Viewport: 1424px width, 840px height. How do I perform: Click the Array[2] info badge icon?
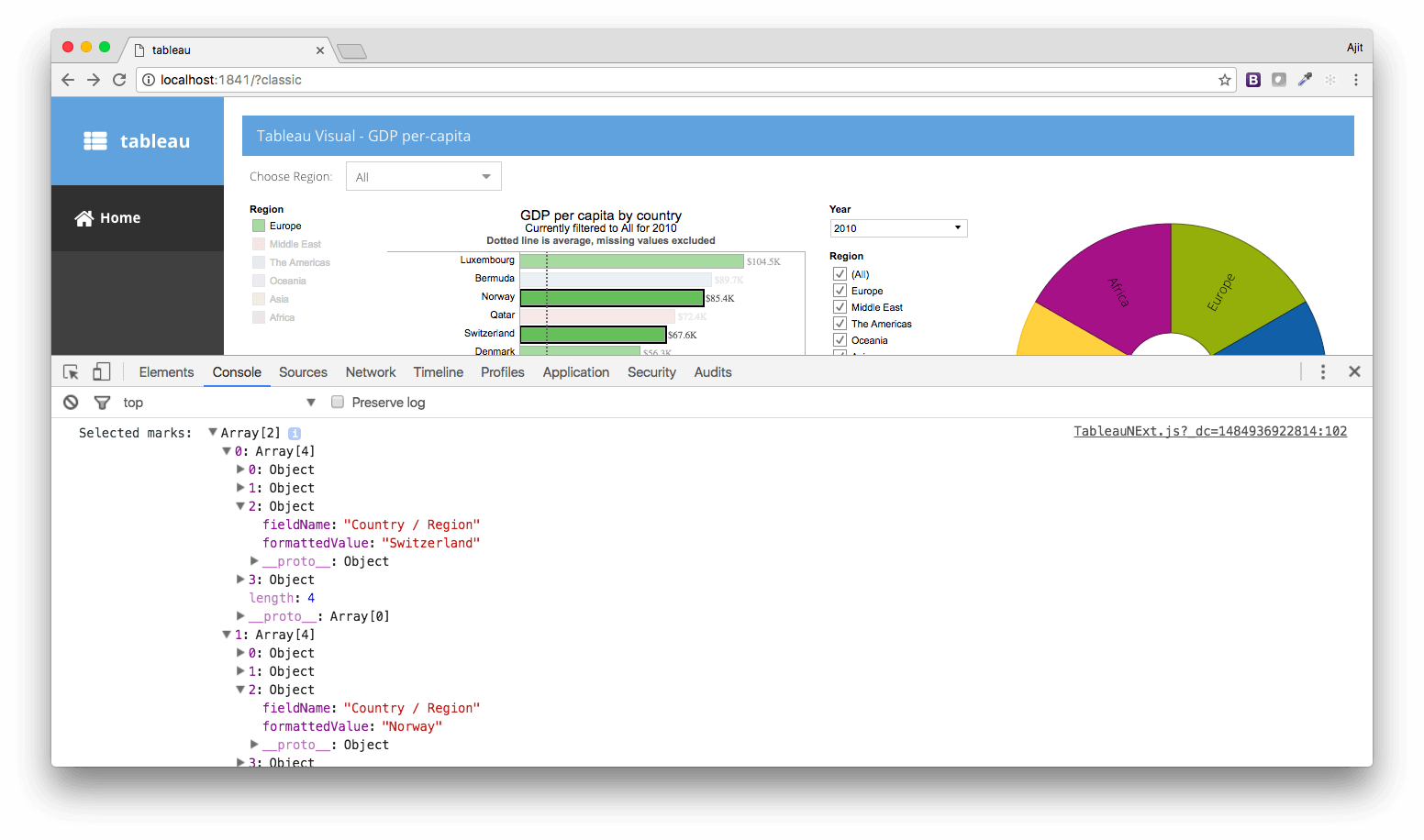pyautogui.click(x=295, y=433)
